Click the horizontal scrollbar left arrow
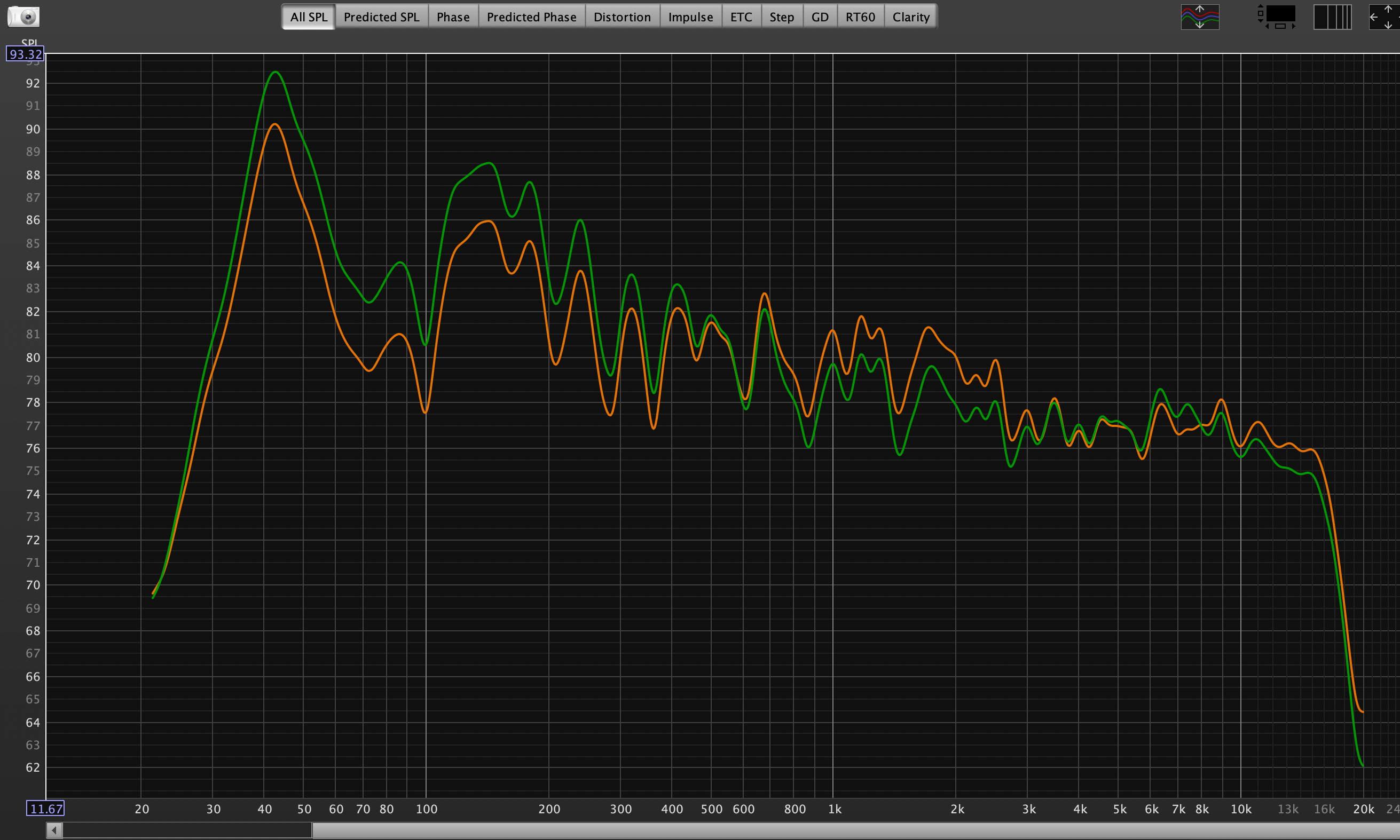This screenshot has width=1400, height=840. [x=54, y=830]
